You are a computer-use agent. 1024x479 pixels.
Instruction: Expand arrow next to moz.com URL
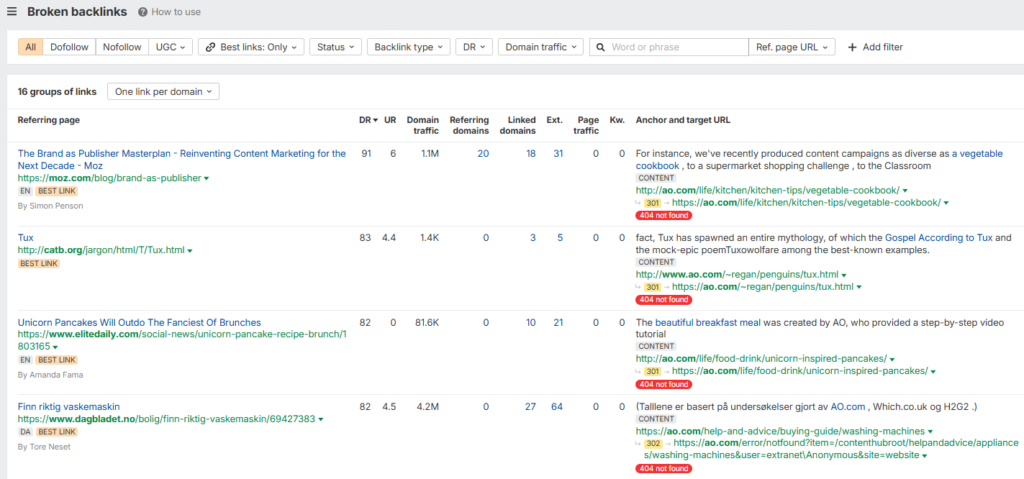pyautogui.click(x=206, y=178)
